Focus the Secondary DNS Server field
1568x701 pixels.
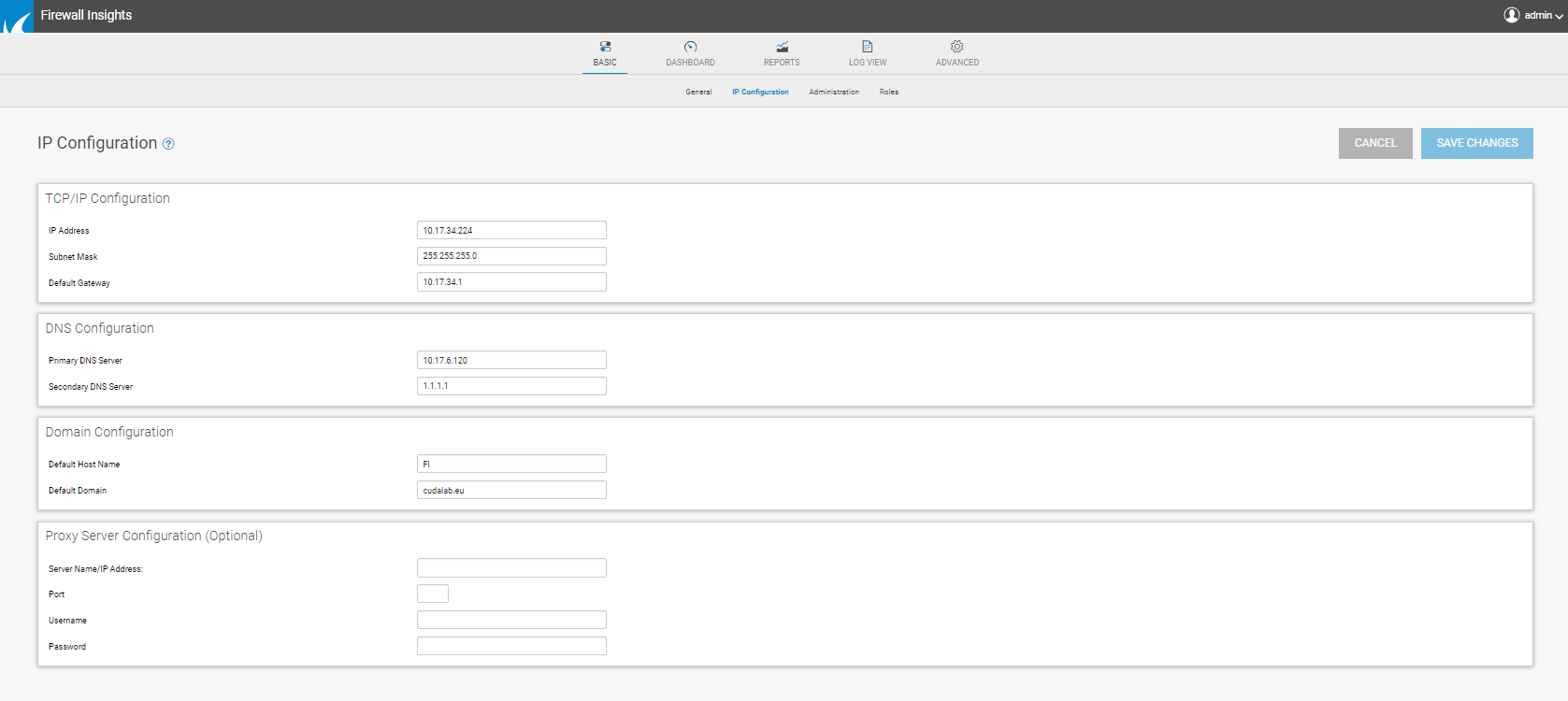point(511,386)
